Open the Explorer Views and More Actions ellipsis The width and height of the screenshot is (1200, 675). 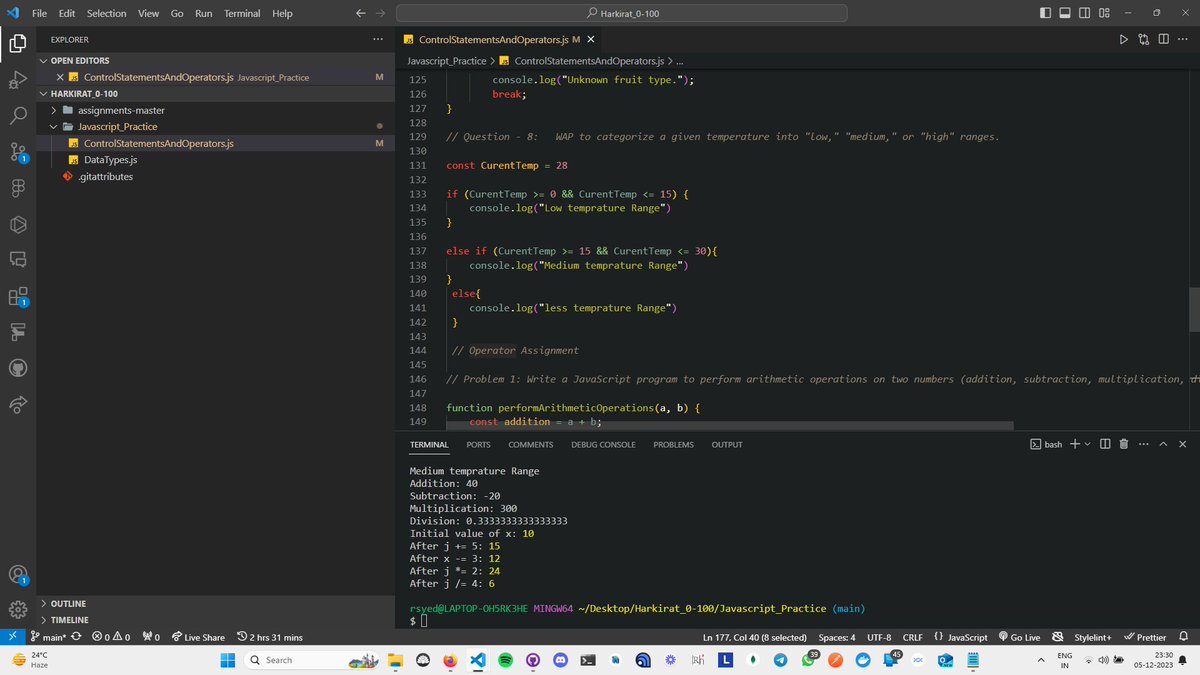[377, 39]
